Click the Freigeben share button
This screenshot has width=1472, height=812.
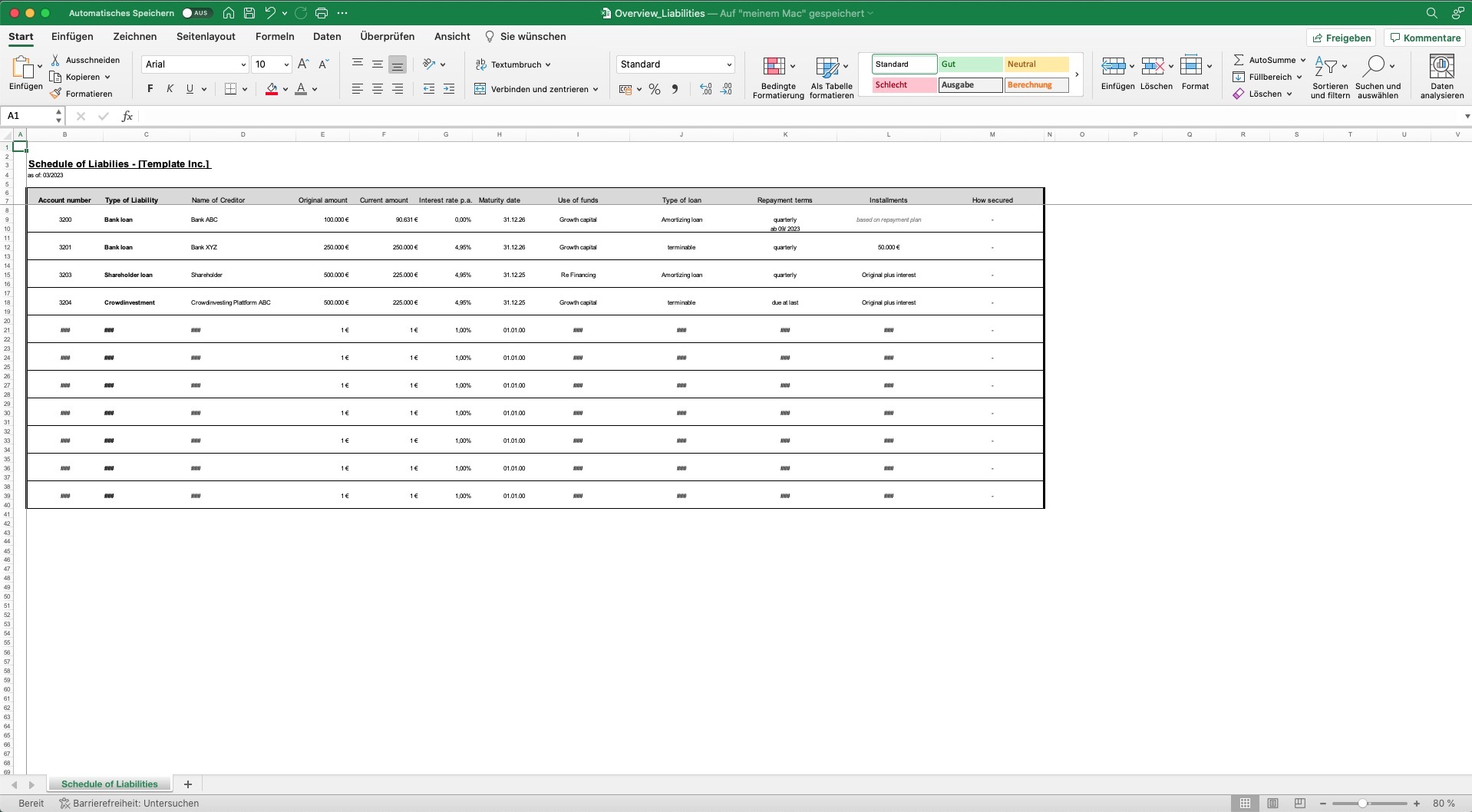[1341, 38]
